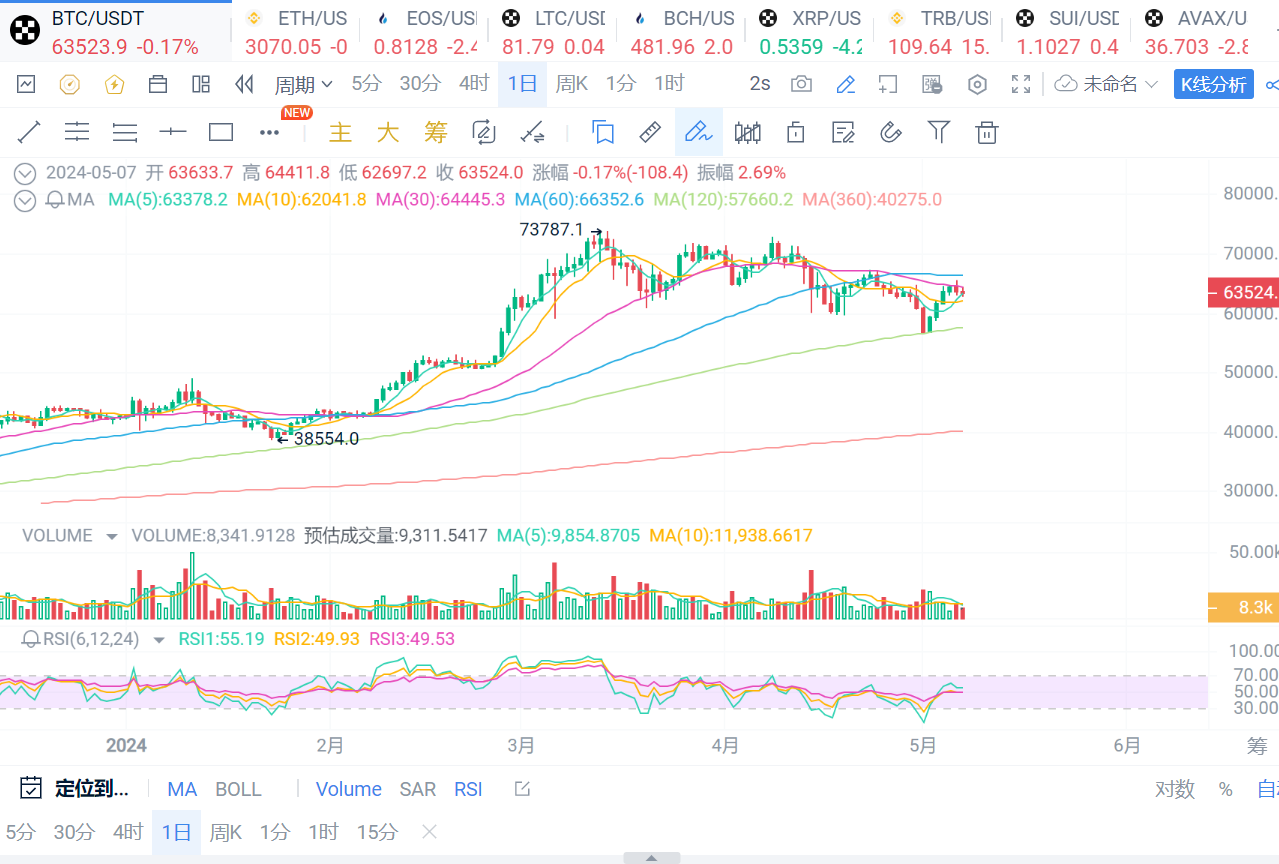1279x864 pixels.
Task: Delete drawings with the trash icon
Action: tap(987, 132)
